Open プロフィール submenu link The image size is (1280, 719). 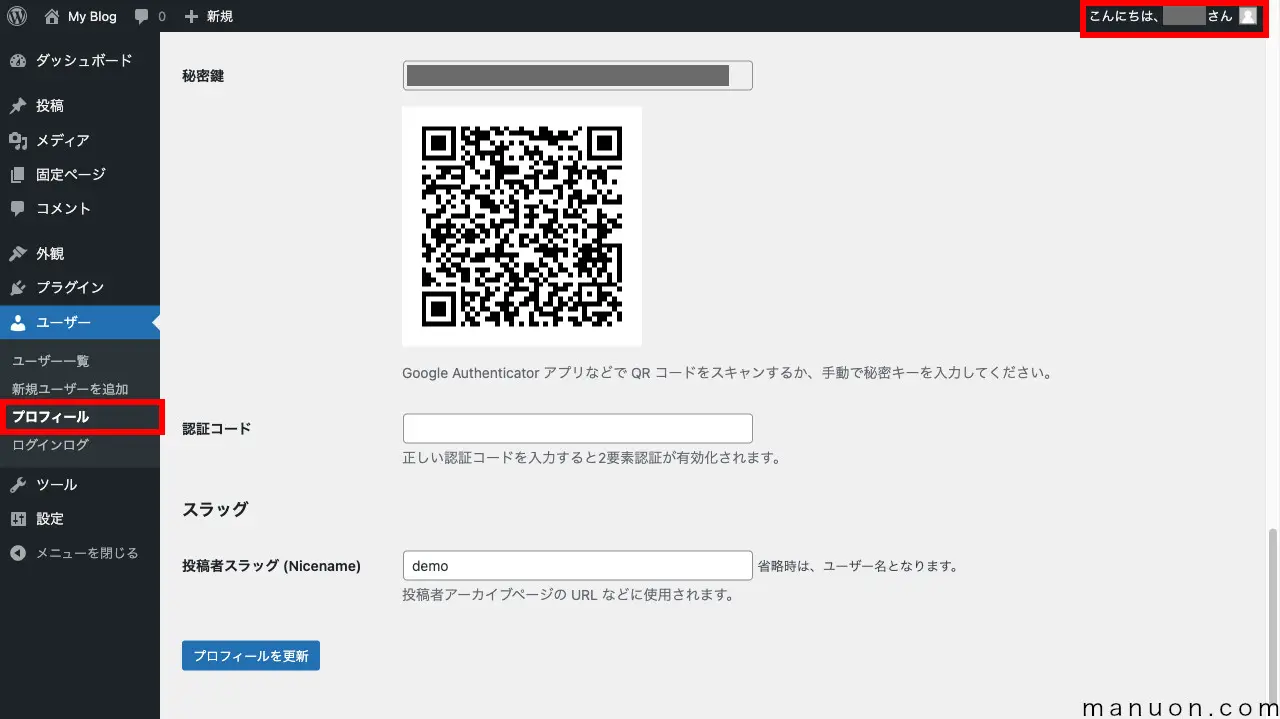[50, 417]
